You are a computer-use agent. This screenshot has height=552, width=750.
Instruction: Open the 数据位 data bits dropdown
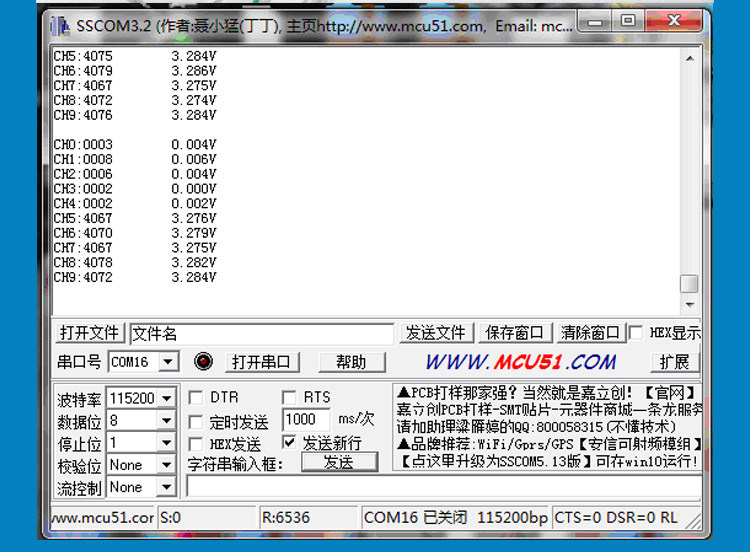[166, 420]
